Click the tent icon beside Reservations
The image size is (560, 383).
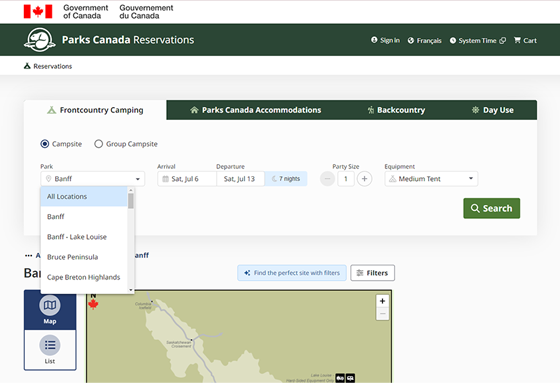[27, 66]
